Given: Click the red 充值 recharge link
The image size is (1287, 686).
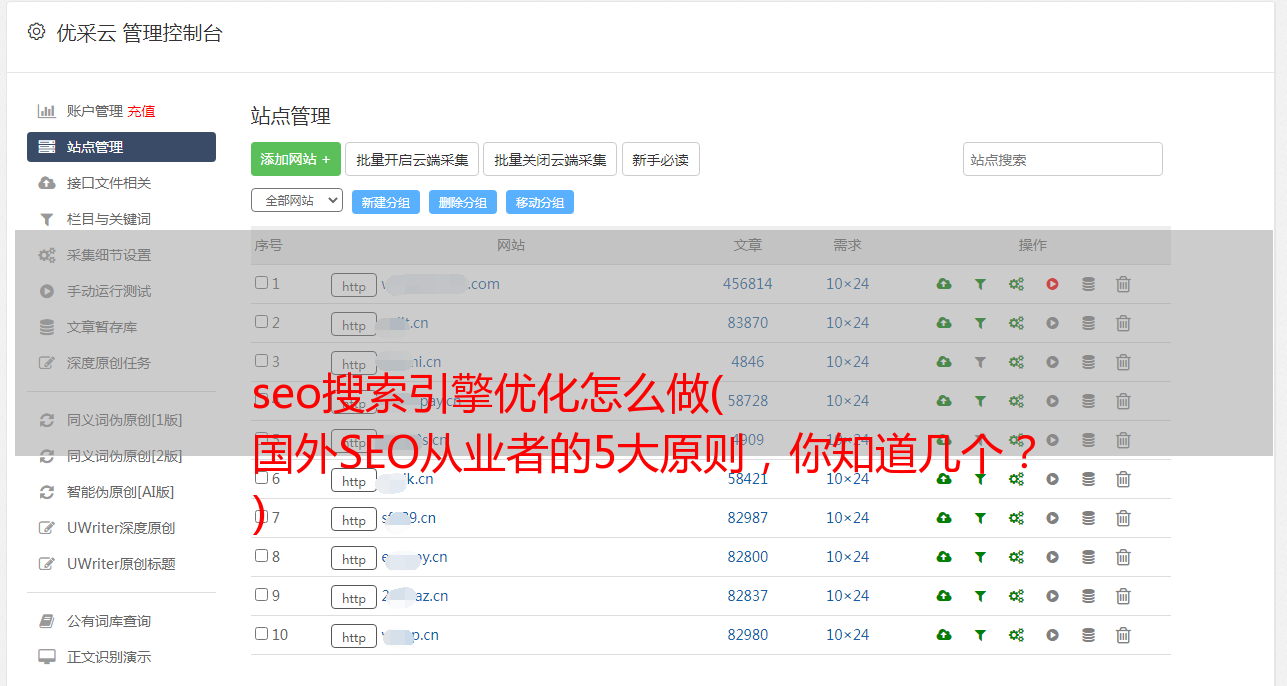Looking at the screenshot, I should tap(141, 111).
